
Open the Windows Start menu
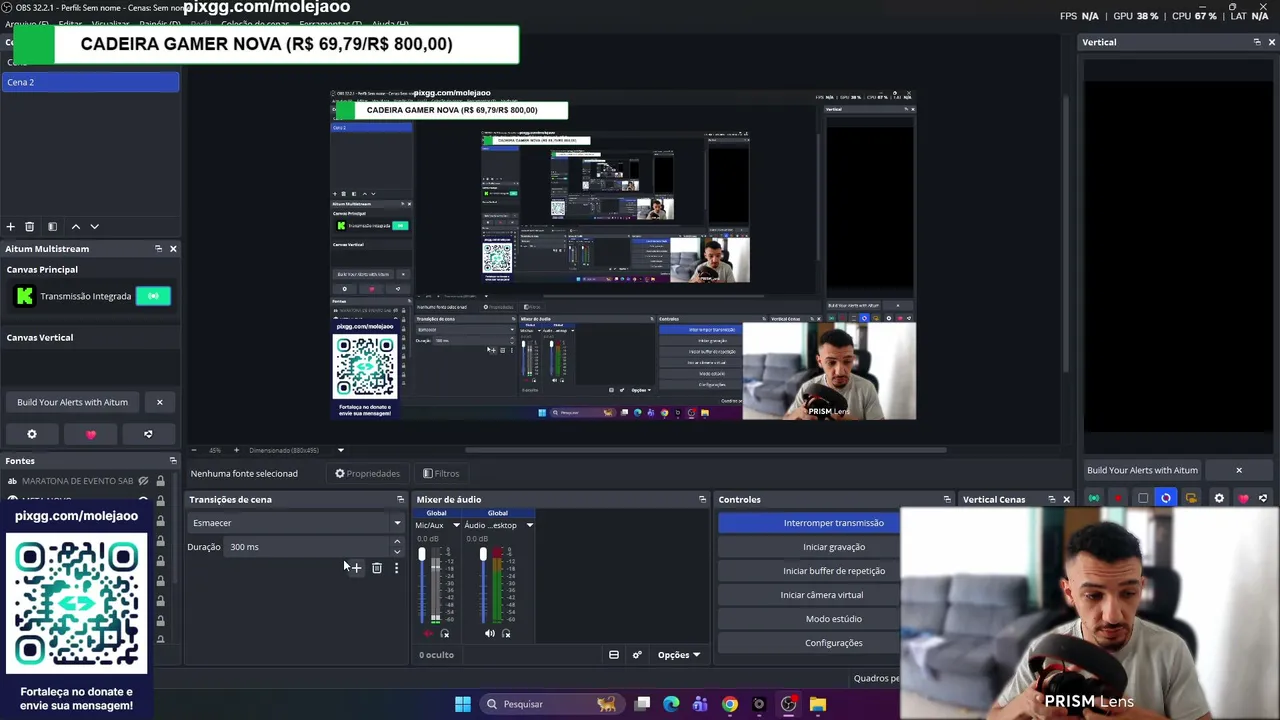(463, 704)
